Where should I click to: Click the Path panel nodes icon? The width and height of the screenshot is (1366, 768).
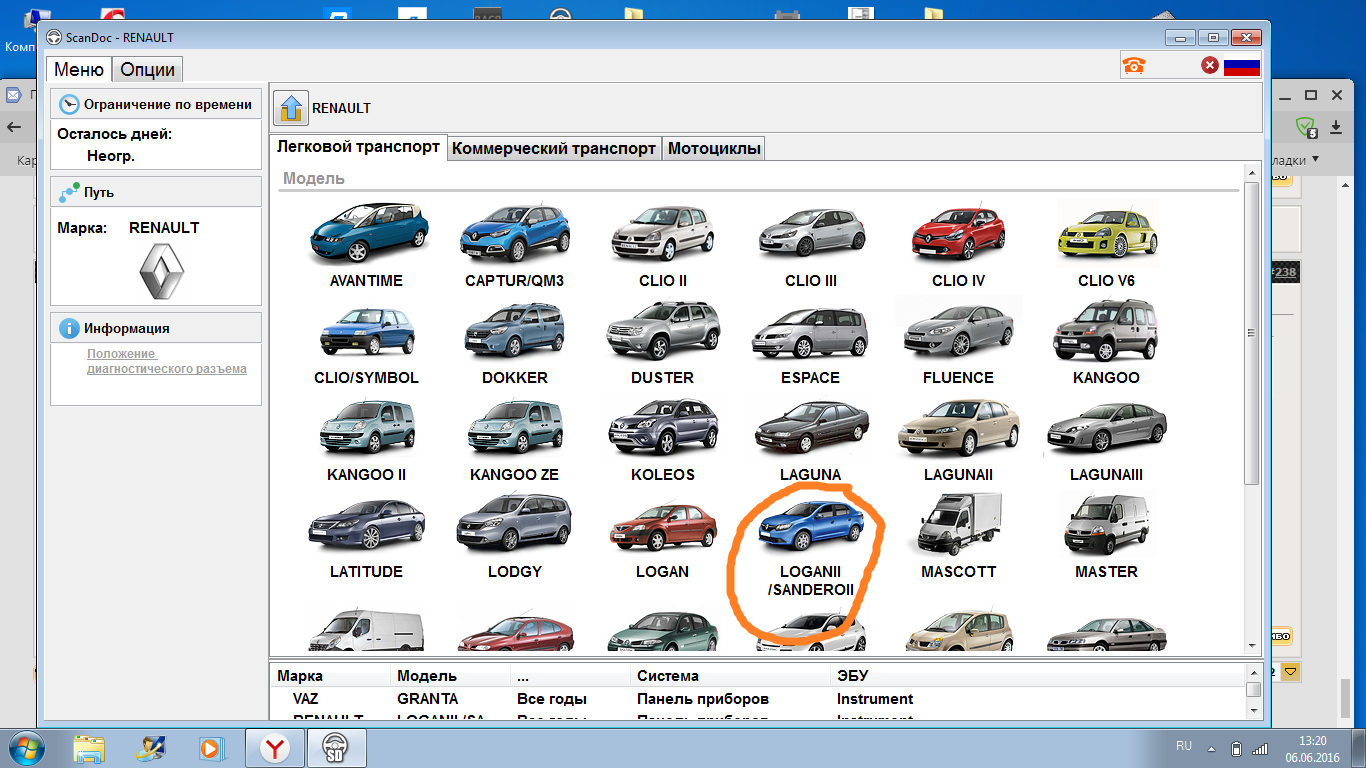click(69, 192)
